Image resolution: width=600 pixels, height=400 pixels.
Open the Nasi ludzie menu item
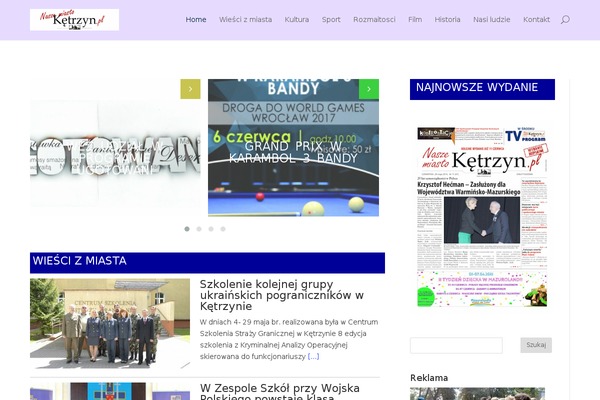click(492, 20)
